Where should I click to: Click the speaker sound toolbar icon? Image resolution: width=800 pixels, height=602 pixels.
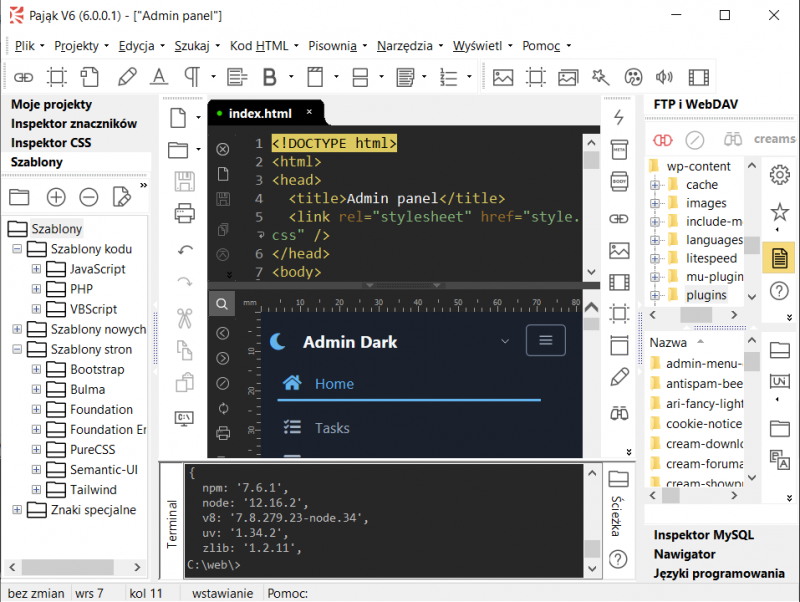(x=664, y=78)
